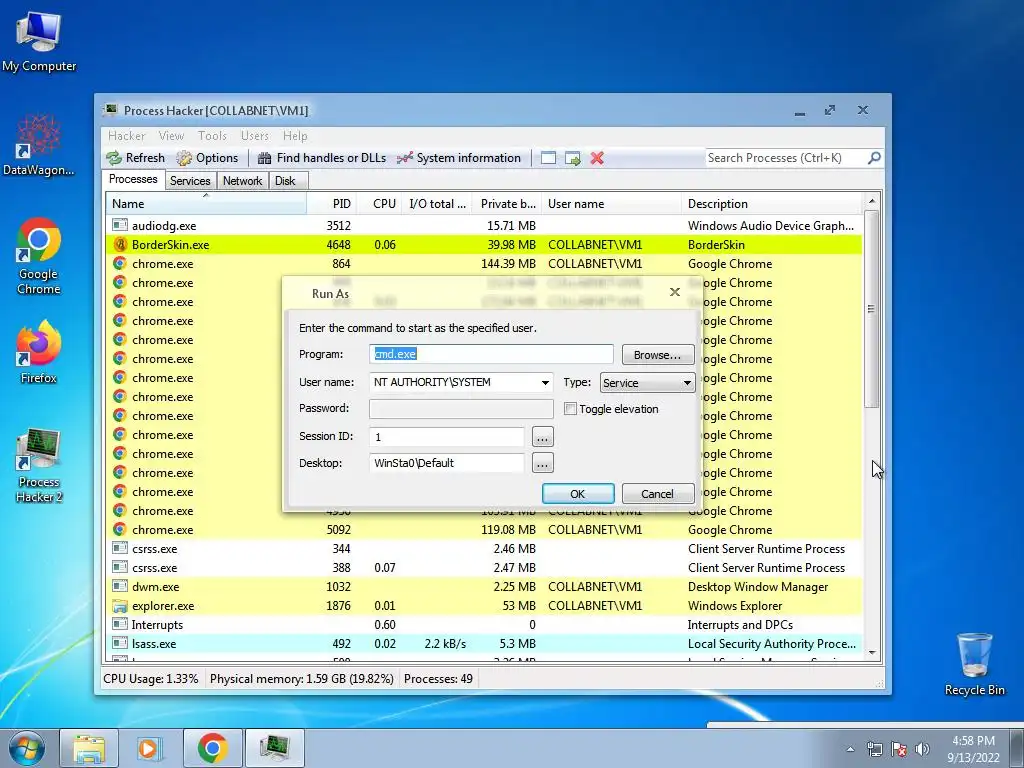This screenshot has width=1024, height=768.
Task: Click the network tray icon
Action: click(x=874, y=749)
